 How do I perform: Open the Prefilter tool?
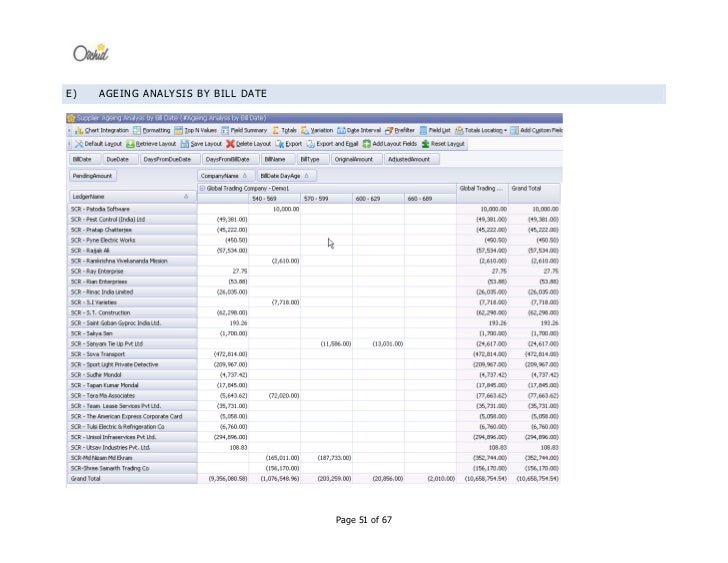pyautogui.click(x=400, y=130)
